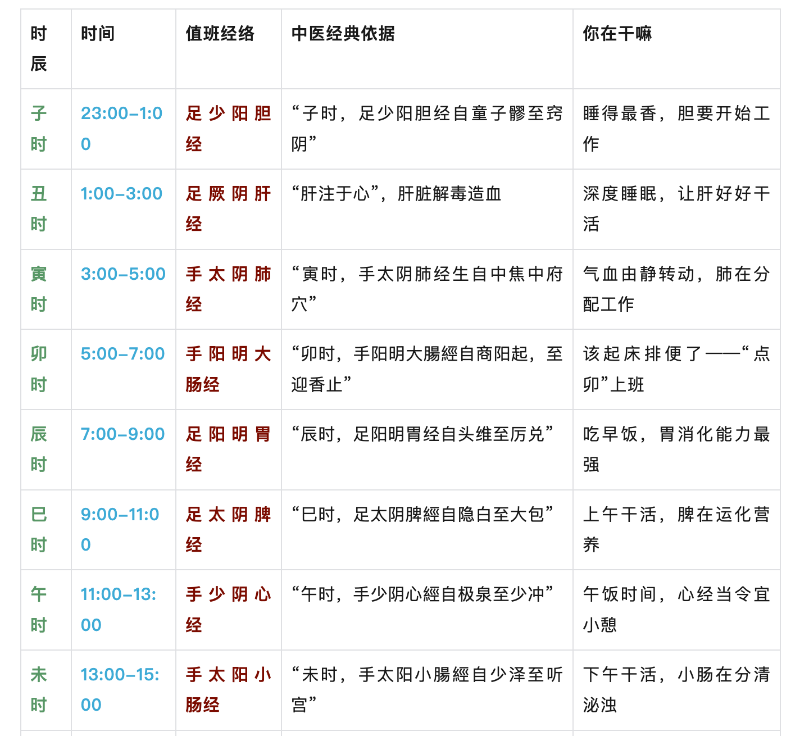Select the 足厥阴肝经 meridian cell
This screenshot has height=736, width=800.
point(228,209)
